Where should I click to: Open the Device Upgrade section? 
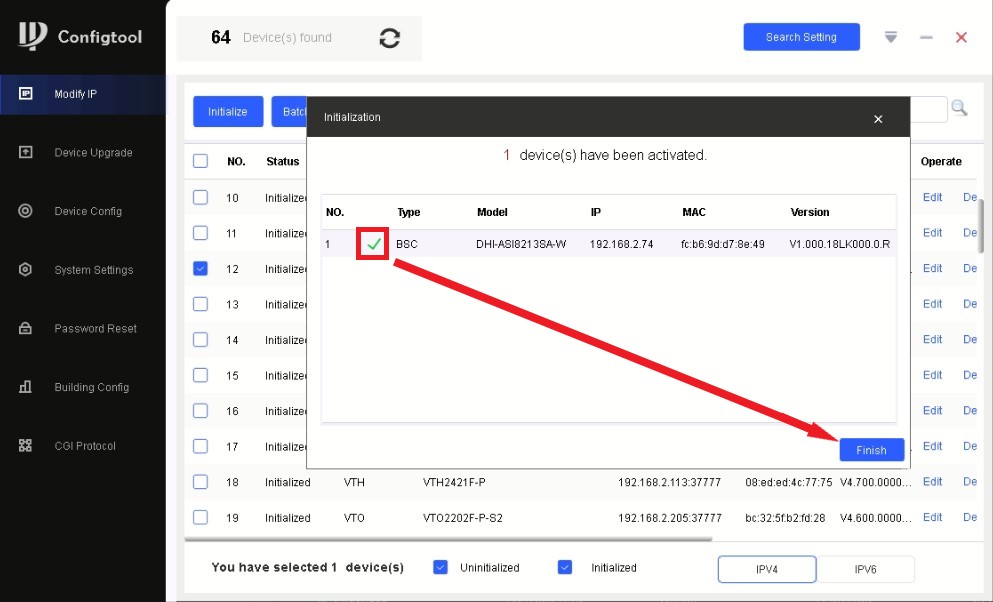[92, 153]
